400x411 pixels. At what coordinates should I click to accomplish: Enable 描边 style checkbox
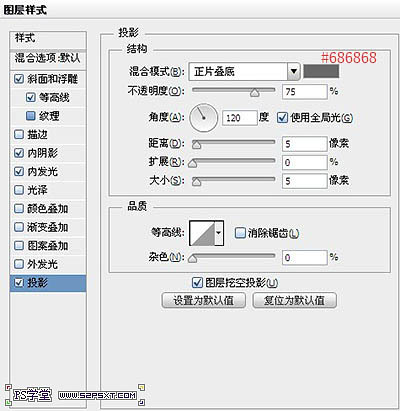(x=19, y=134)
